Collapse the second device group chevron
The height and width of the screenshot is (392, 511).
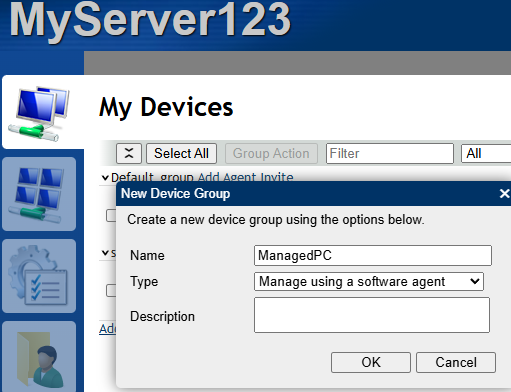105,253
